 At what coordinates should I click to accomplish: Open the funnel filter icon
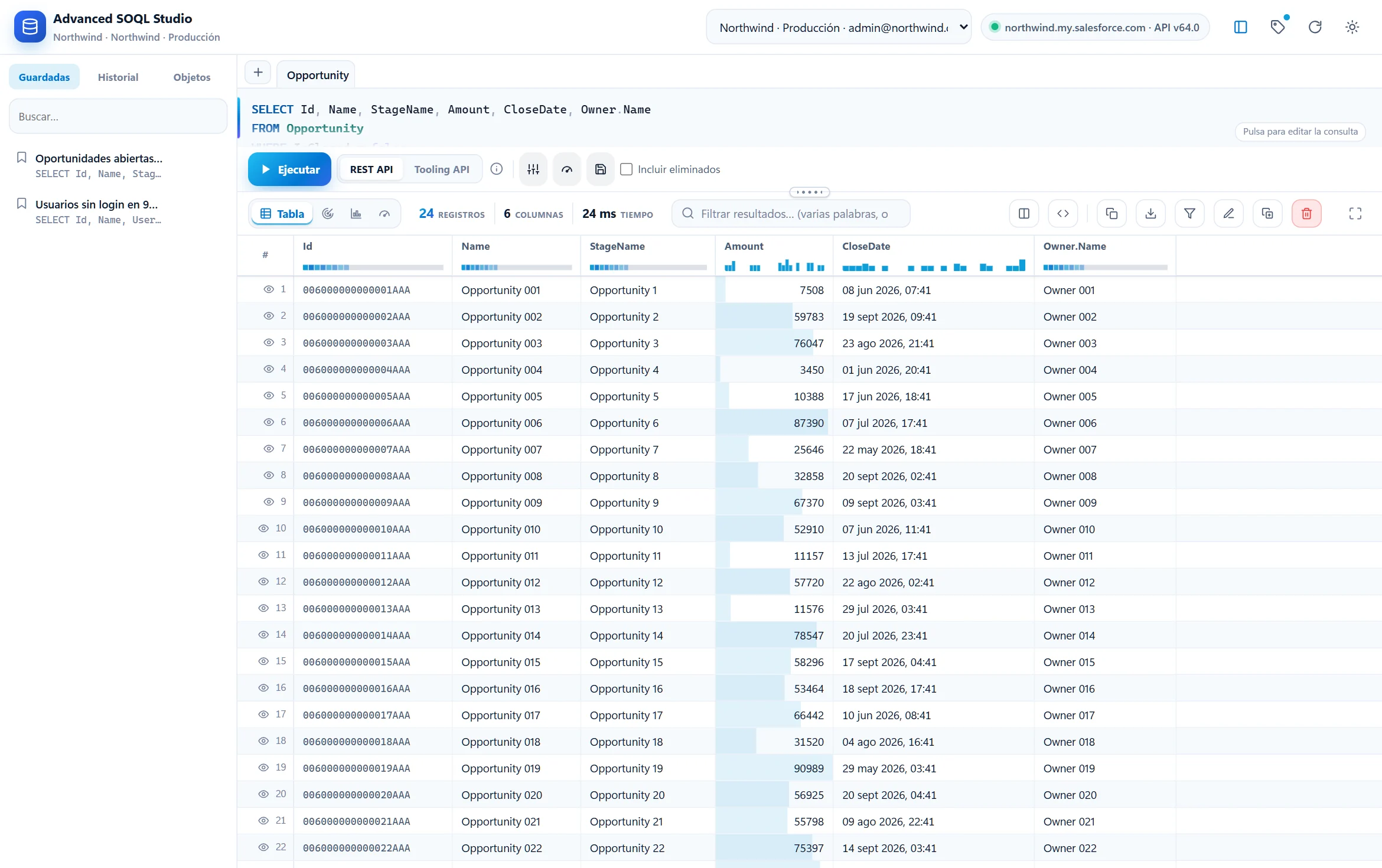[1189, 214]
